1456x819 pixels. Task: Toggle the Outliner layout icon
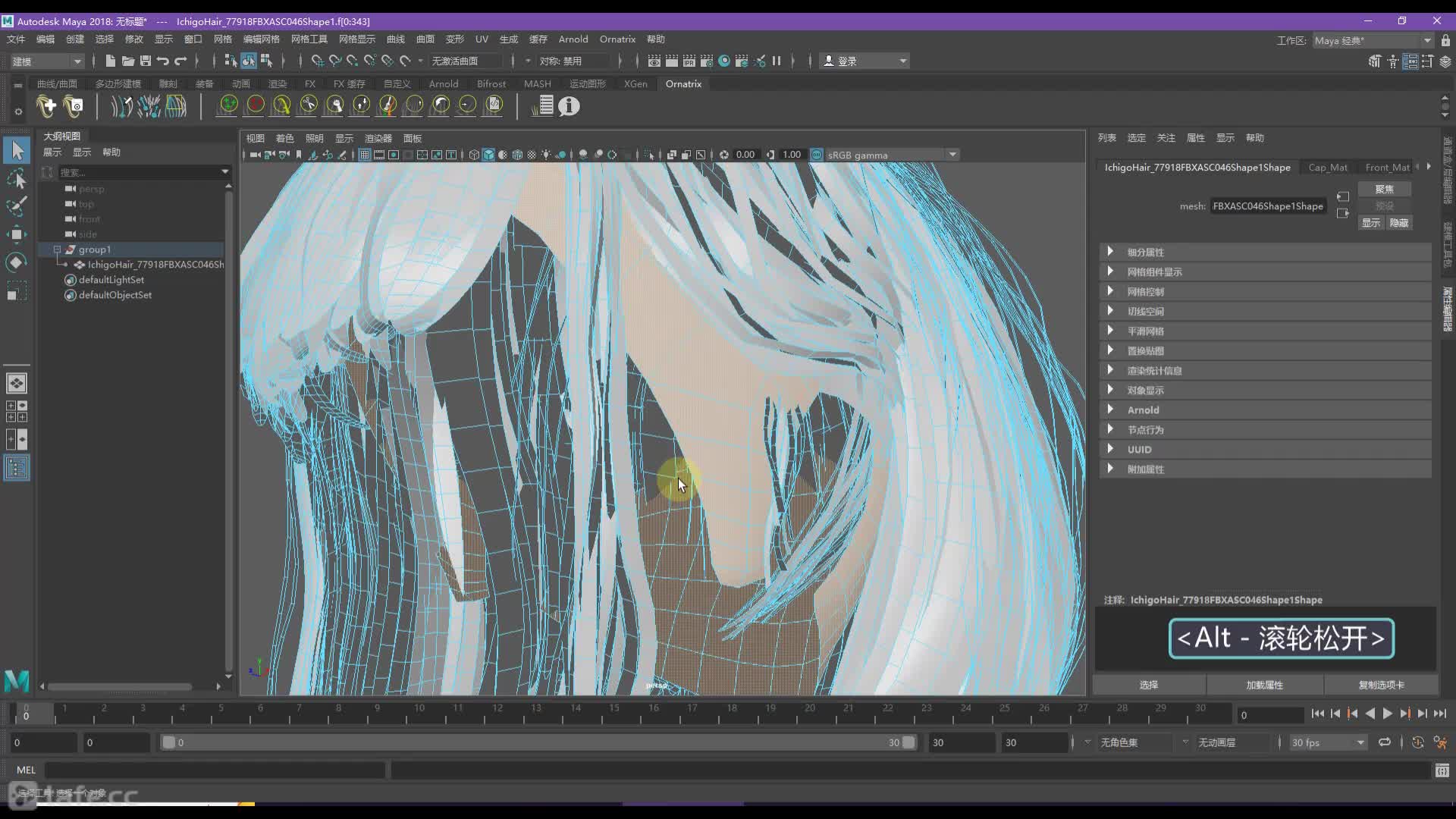coord(17,468)
